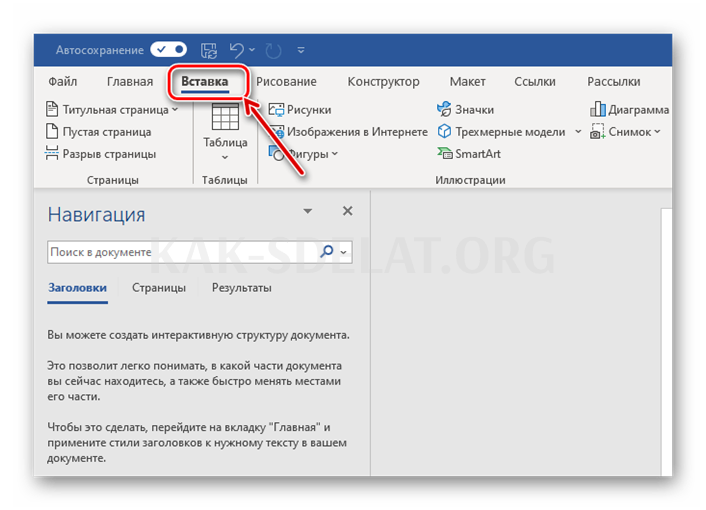Open the Макет tab
The height and width of the screenshot is (510, 706).
(467, 81)
